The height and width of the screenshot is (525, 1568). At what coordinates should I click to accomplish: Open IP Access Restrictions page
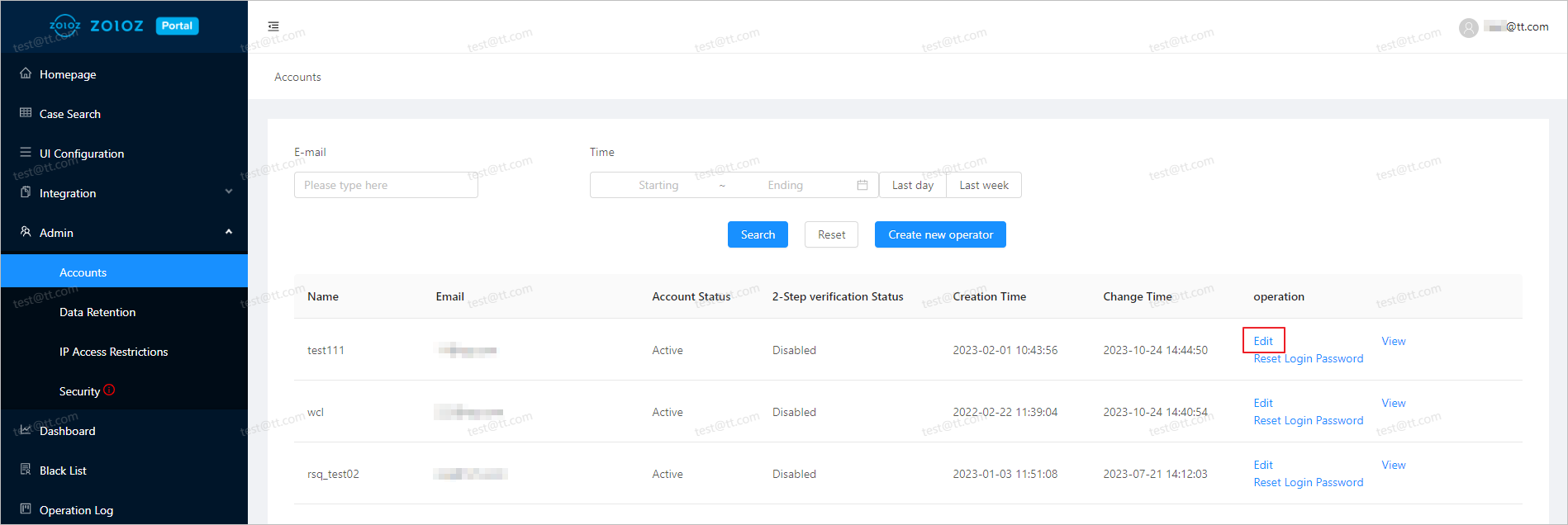click(113, 352)
